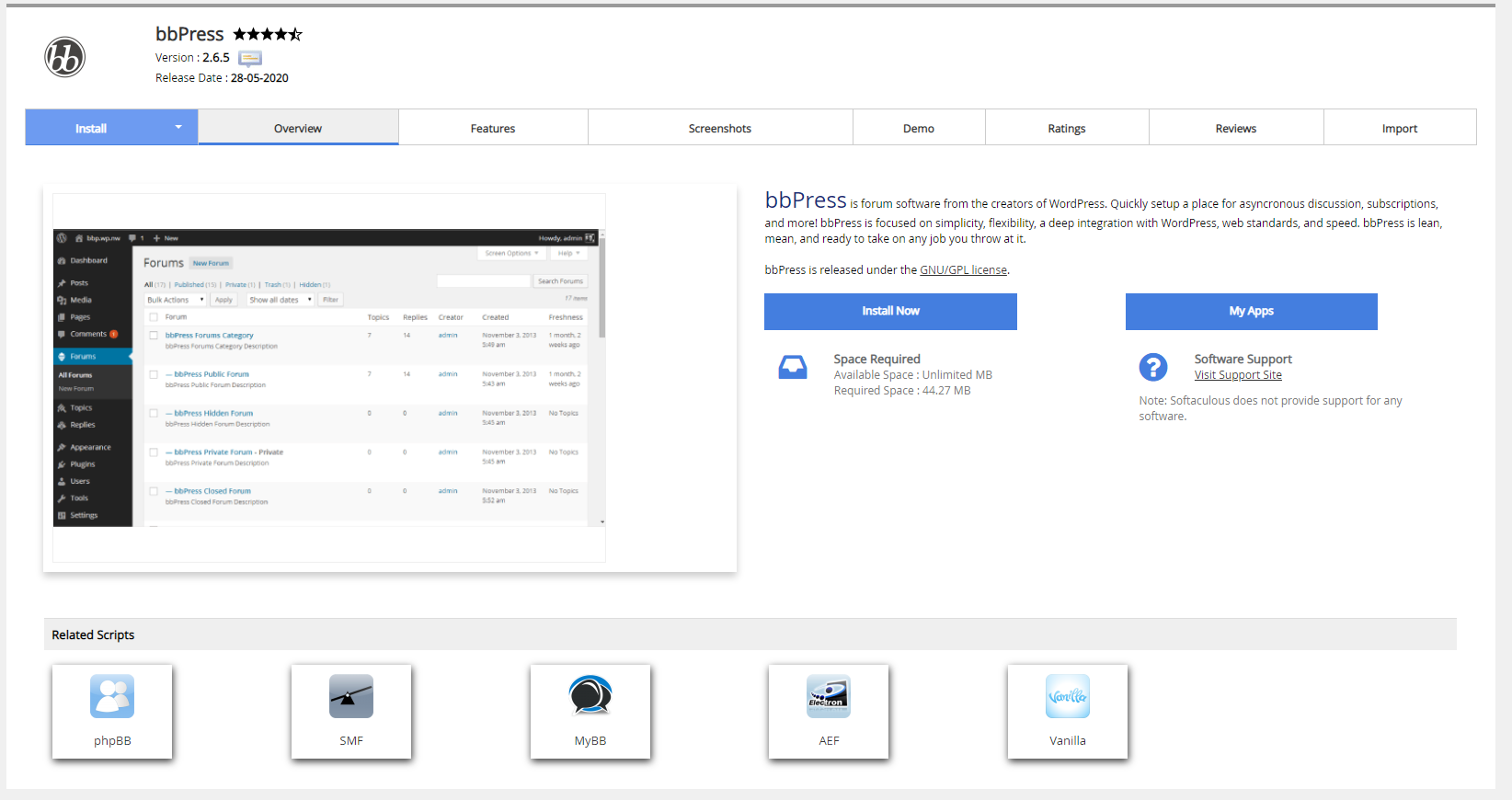Screen dimensions: 1512x800
Task: Open the MyBB related script icon
Action: tap(590, 696)
